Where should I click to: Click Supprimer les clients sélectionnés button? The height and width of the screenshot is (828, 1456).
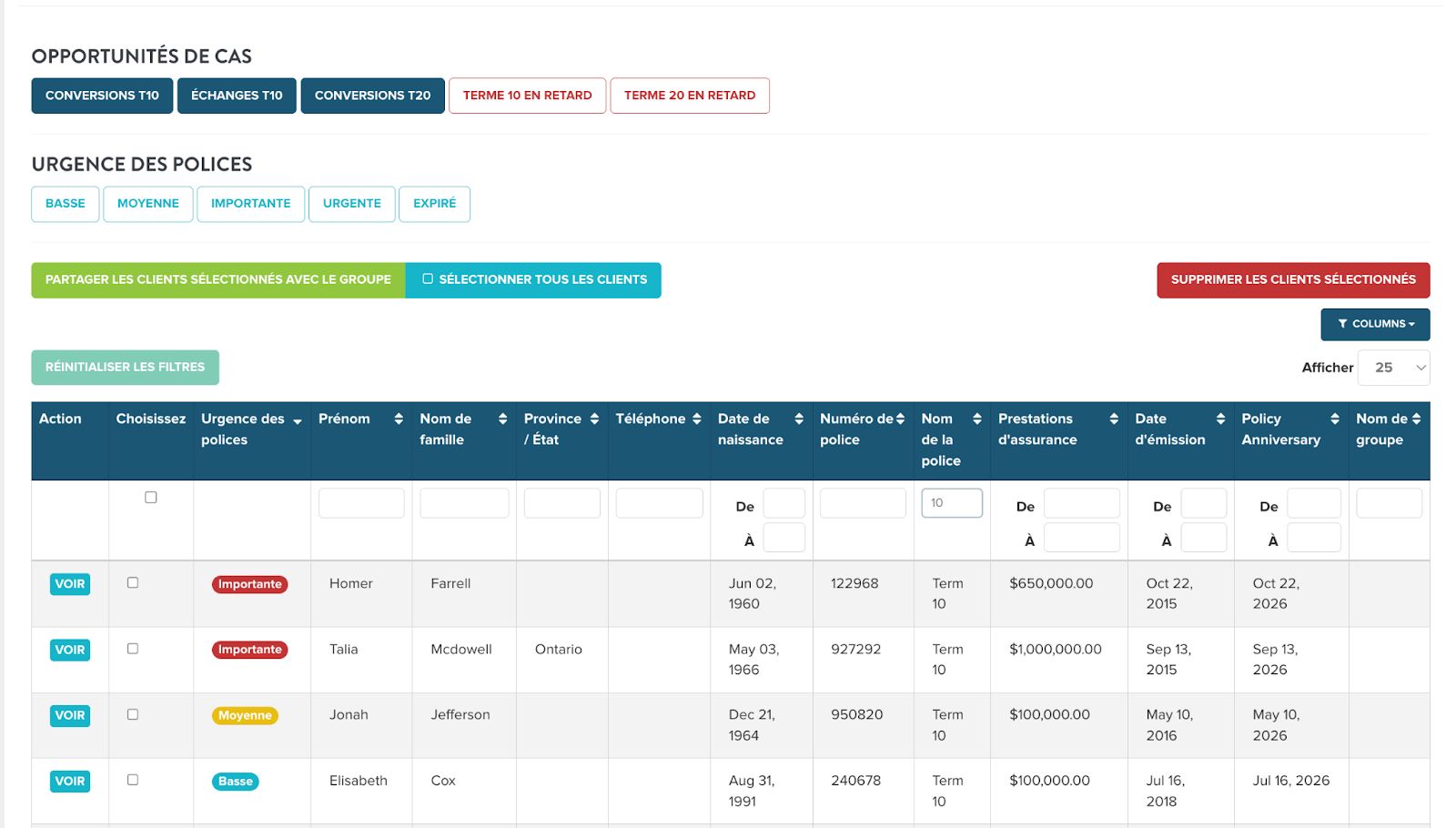[x=1292, y=280]
